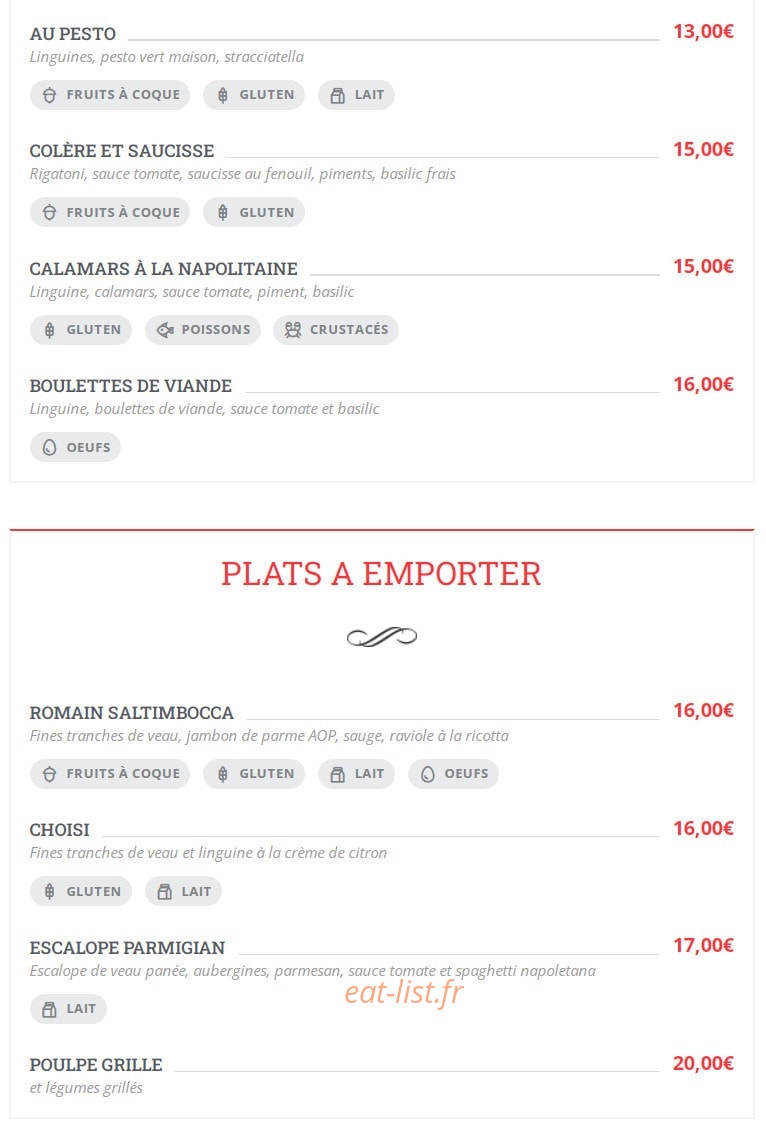Click the fish icon in Poissons tag
Image resolution: width=766 pixels, height=1145 pixels.
coord(165,330)
